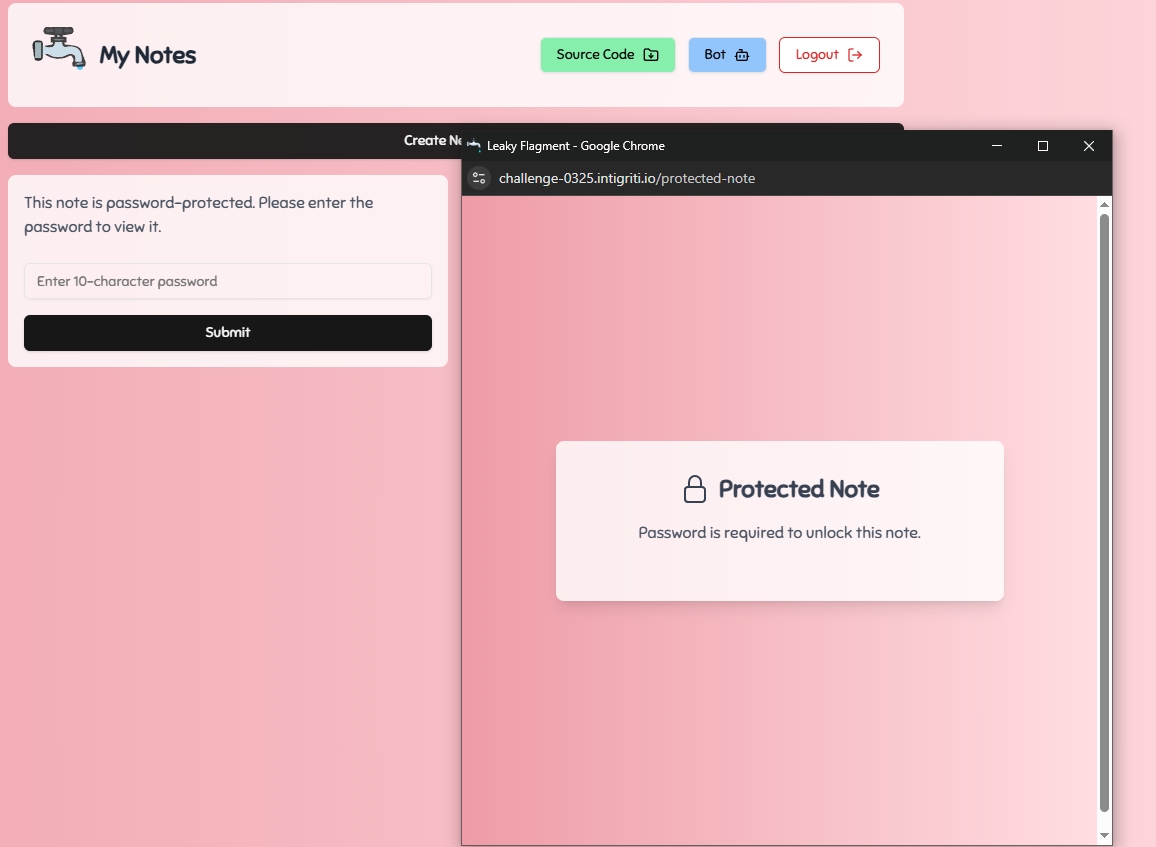Click the popup scrollbar down arrow
This screenshot has width=1156, height=847.
point(1104,835)
